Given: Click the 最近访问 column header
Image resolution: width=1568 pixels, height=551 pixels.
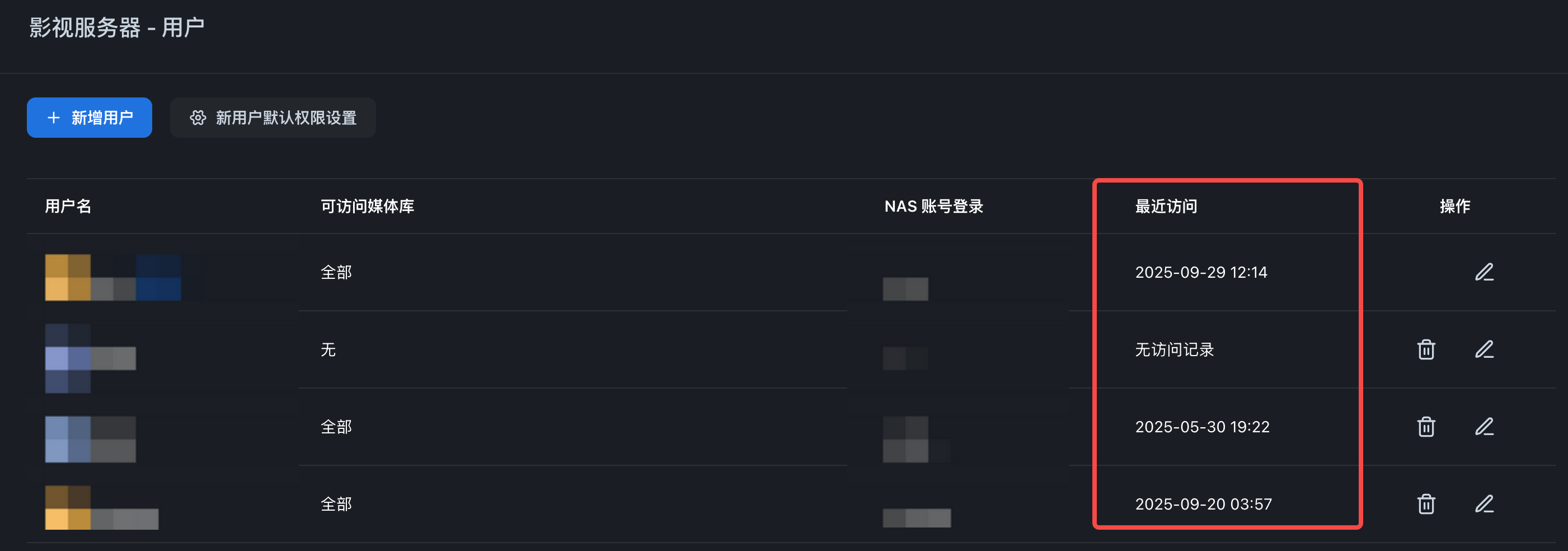Looking at the screenshot, I should click(1166, 207).
